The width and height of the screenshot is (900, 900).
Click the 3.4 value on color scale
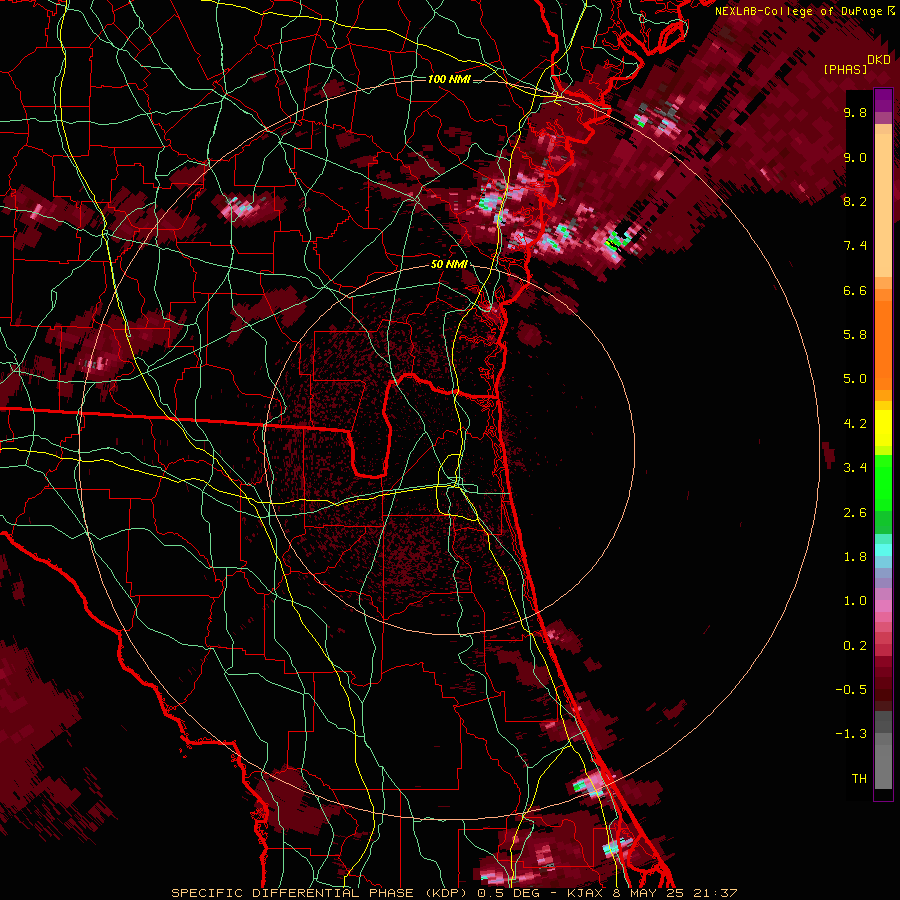click(855, 468)
